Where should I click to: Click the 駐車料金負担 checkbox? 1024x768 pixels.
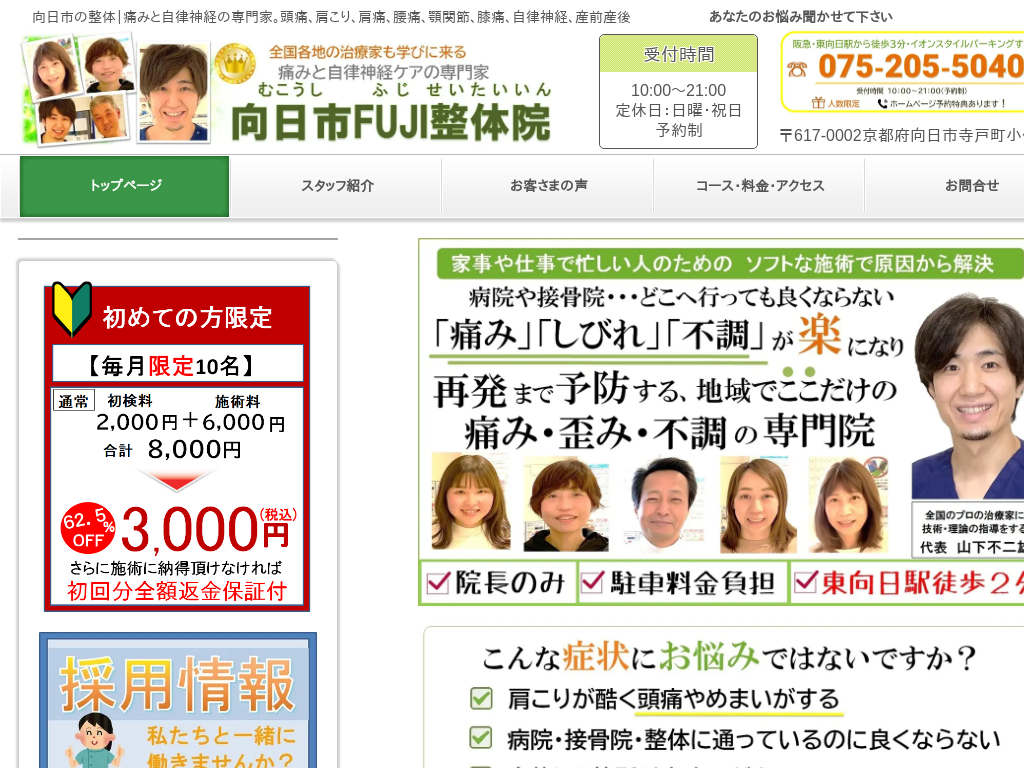[x=593, y=582]
